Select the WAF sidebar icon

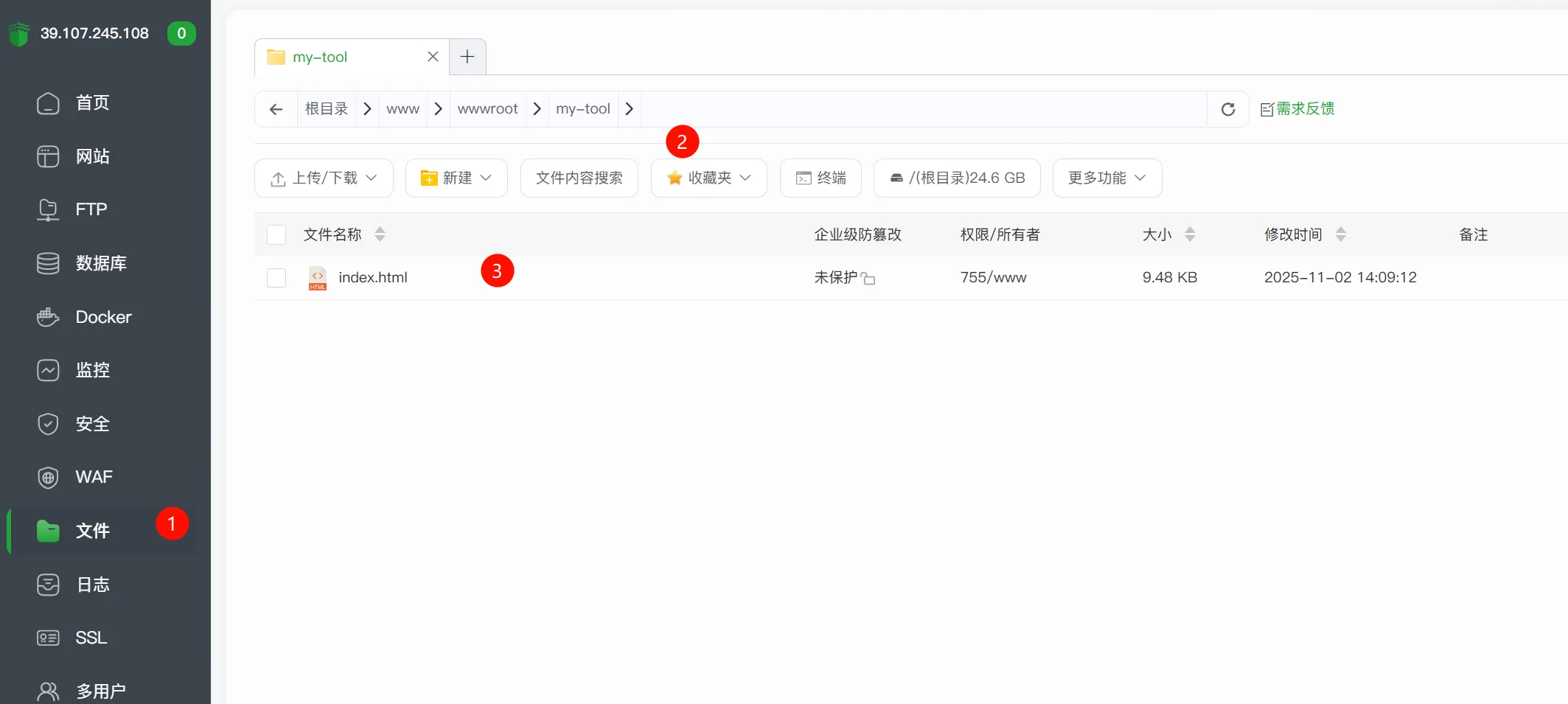tap(93, 477)
